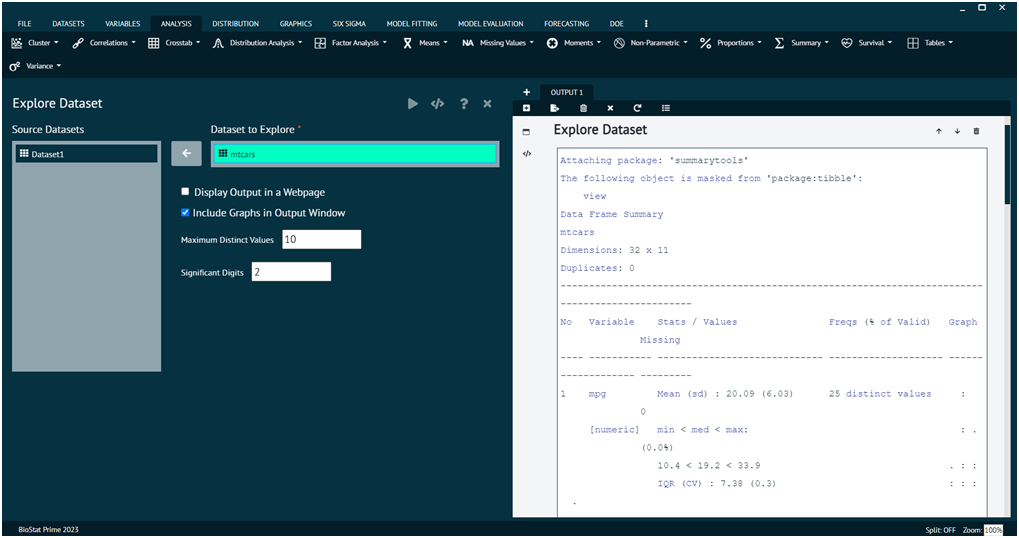Refresh the output with the circular arrow icon
This screenshot has width=1019, height=538.
[638, 108]
